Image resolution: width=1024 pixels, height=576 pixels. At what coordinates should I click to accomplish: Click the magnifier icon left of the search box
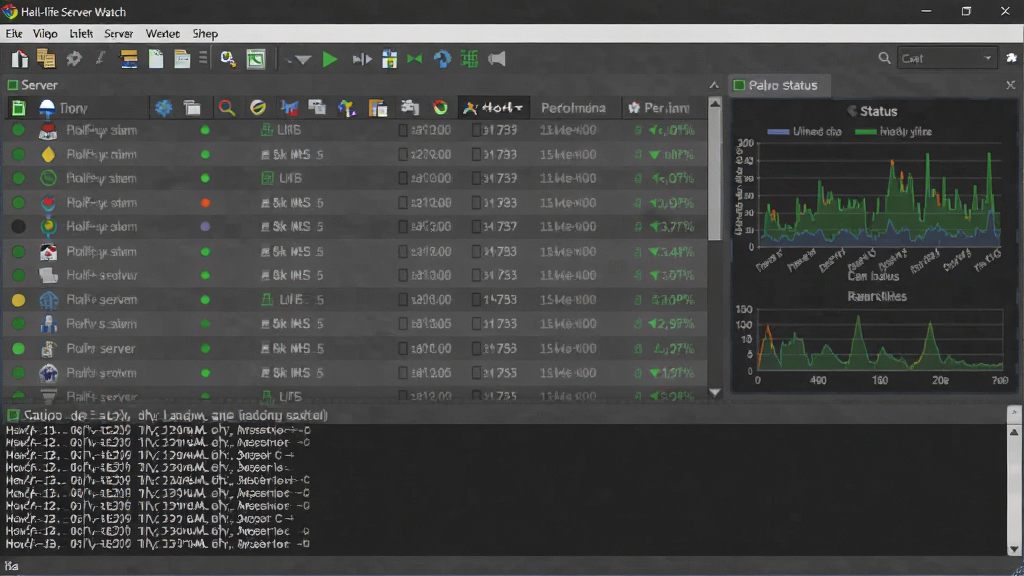click(884, 58)
